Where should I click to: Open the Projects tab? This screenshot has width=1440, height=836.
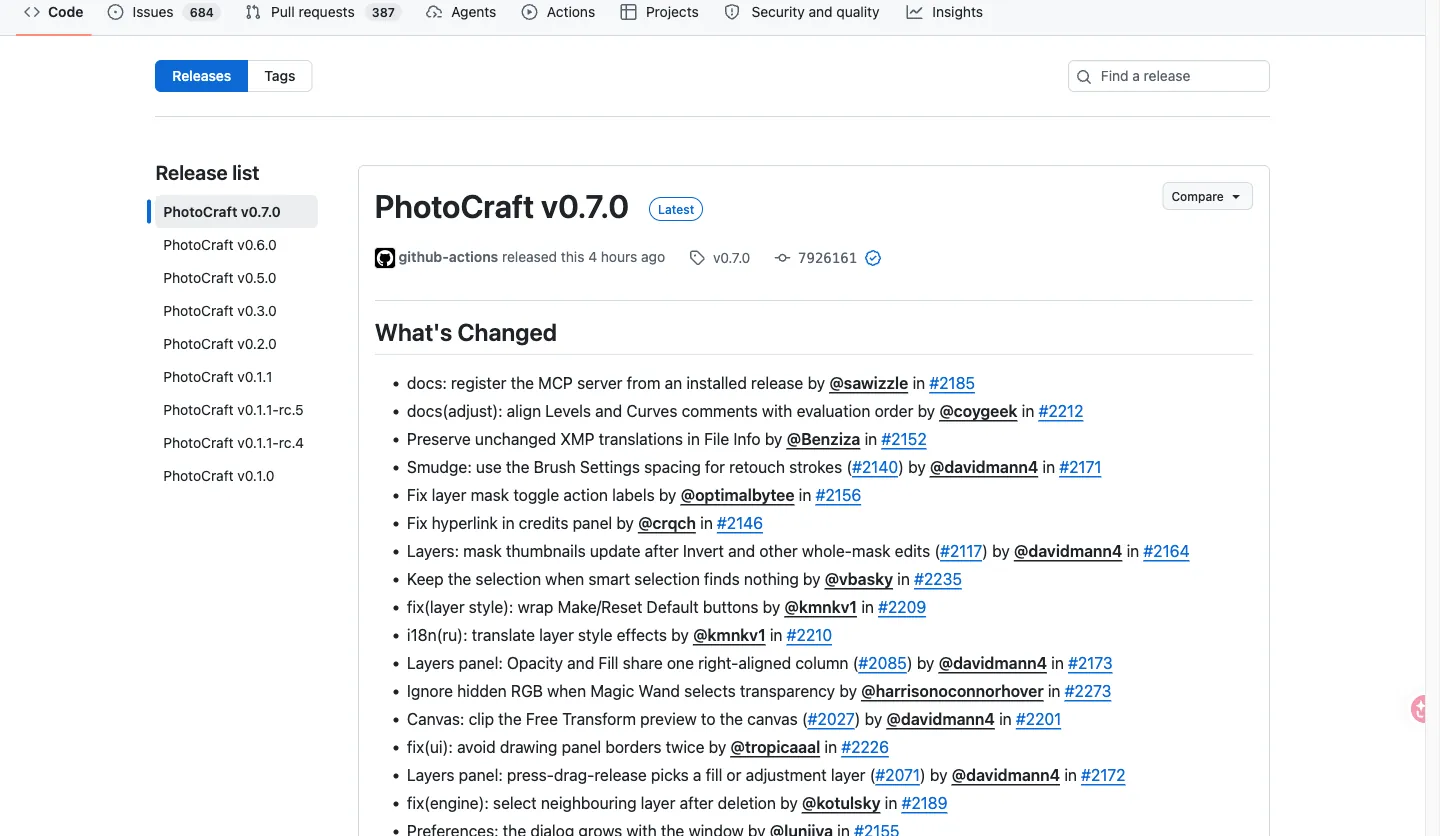click(659, 12)
